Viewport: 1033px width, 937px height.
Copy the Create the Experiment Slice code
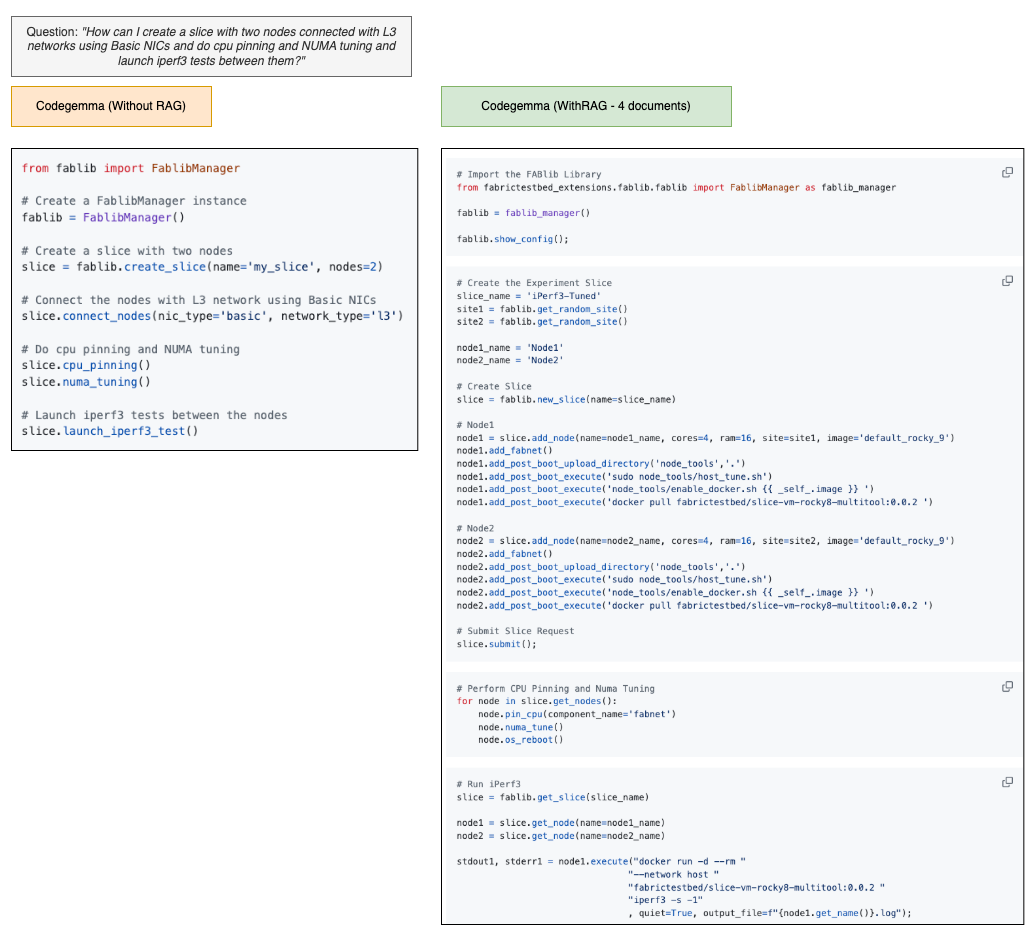1007,281
